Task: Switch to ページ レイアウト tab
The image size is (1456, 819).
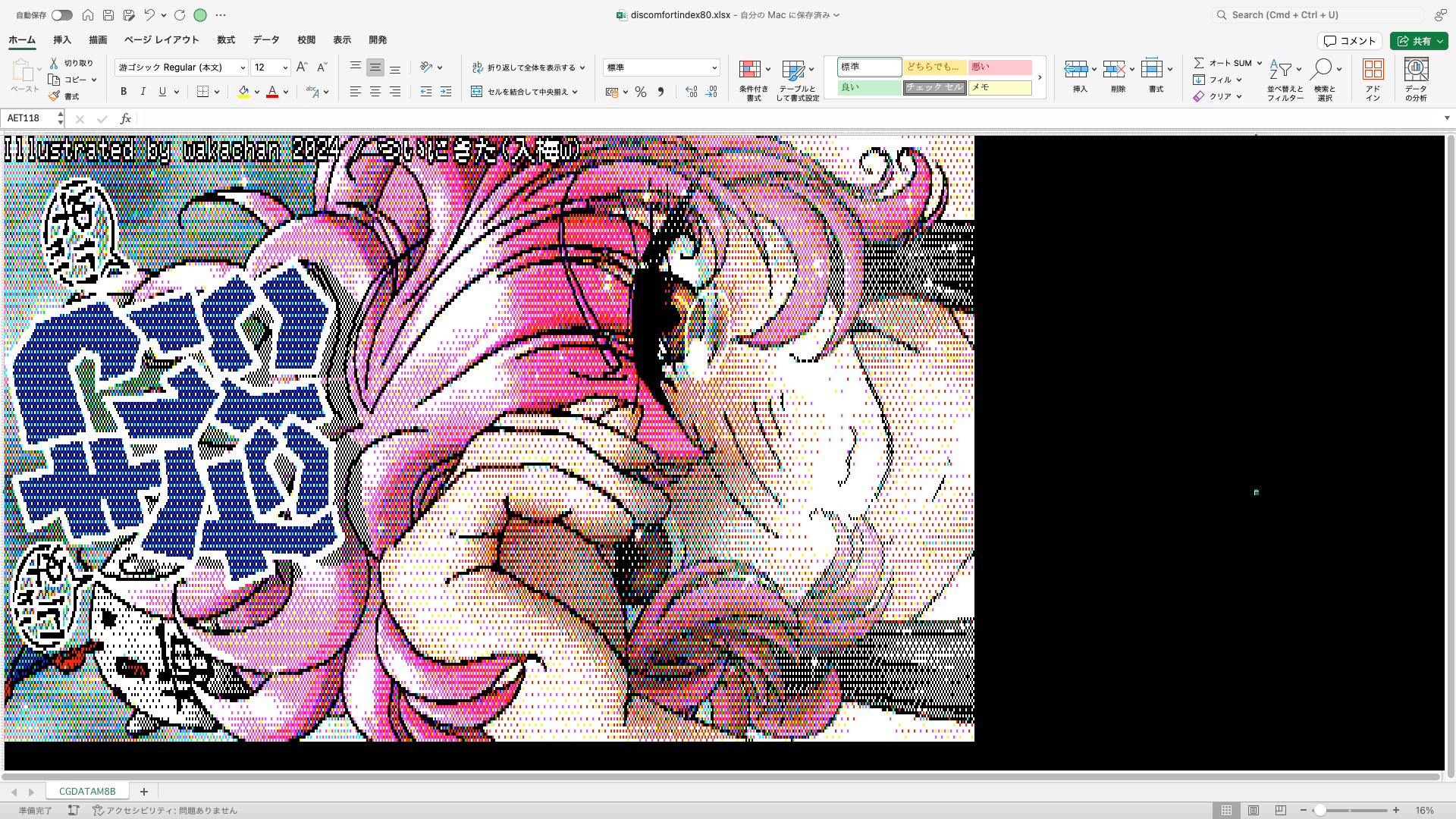Action: click(x=162, y=40)
